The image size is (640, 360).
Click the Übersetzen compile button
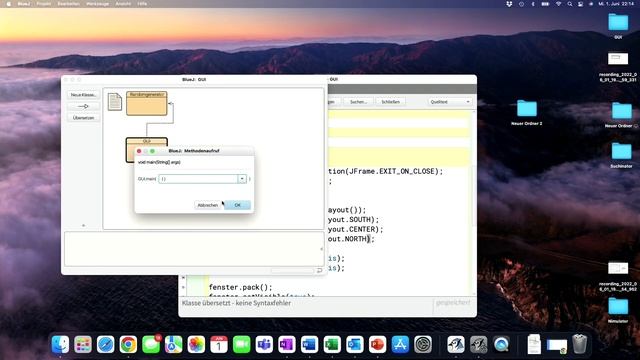click(83, 118)
